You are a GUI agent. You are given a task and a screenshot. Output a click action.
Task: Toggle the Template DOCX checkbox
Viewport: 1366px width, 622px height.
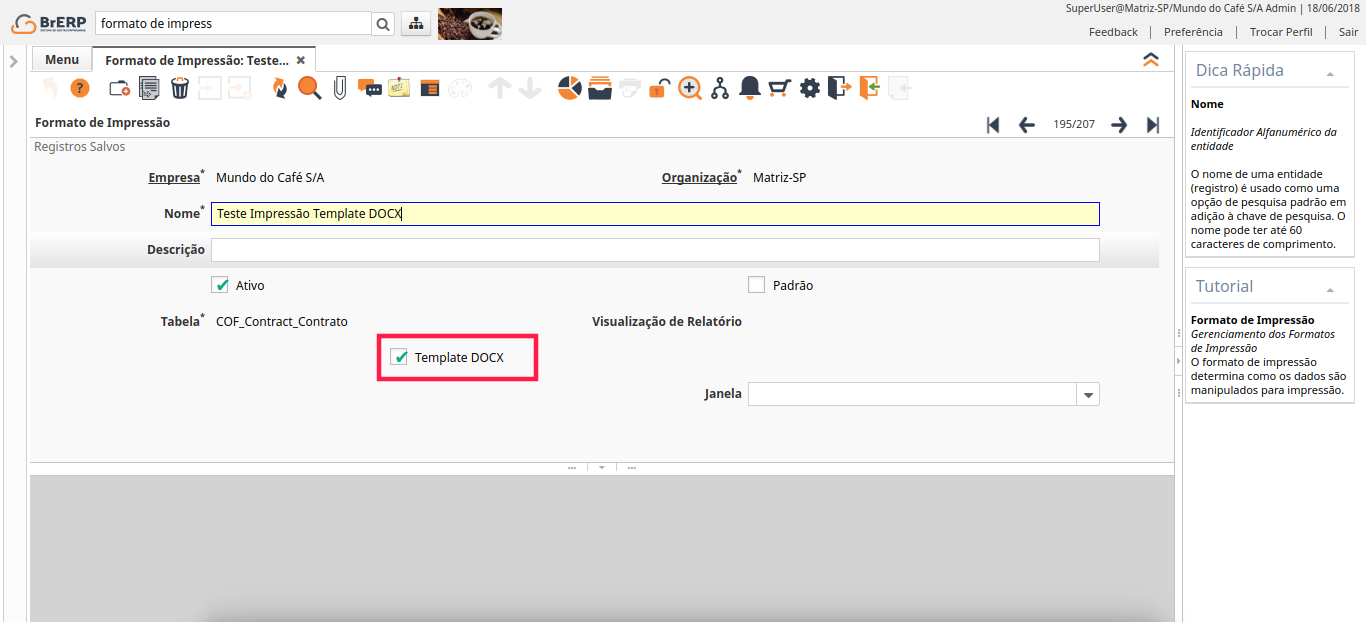click(399, 357)
